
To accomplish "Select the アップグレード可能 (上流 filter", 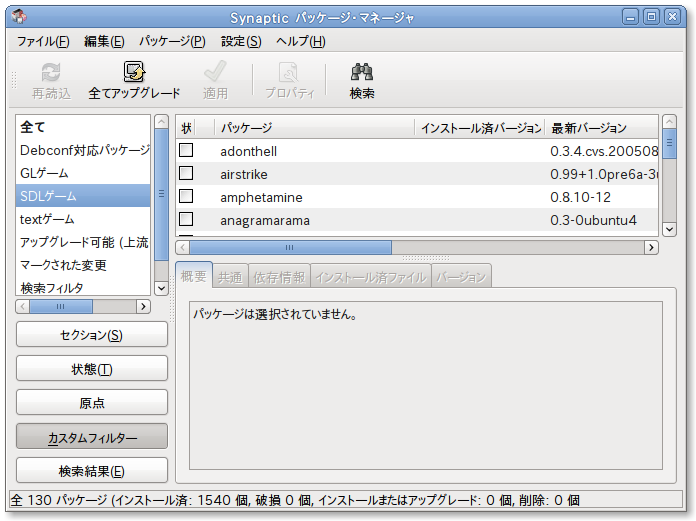I will tap(83, 242).
